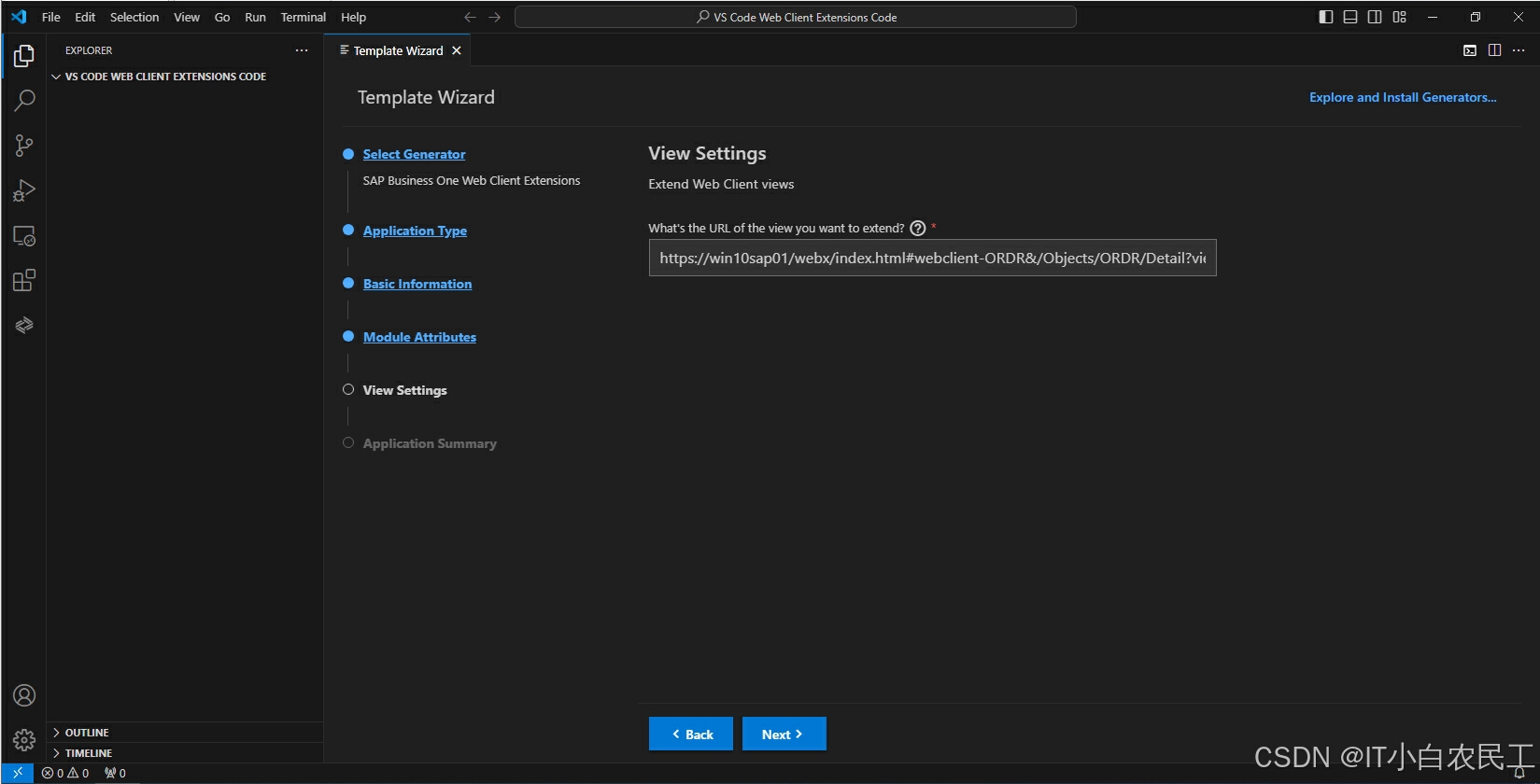This screenshot has width=1540, height=784.
Task: Focus the view URL input field
Action: (932, 258)
